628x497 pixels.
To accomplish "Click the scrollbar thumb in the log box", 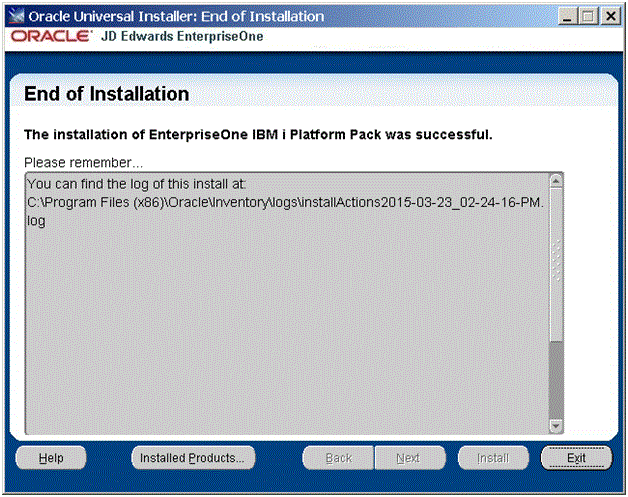I will 556,264.
